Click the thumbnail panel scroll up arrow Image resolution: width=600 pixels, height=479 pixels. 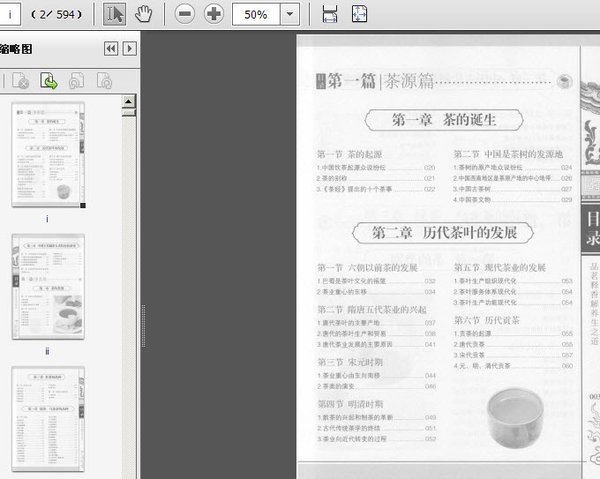[x=127, y=102]
